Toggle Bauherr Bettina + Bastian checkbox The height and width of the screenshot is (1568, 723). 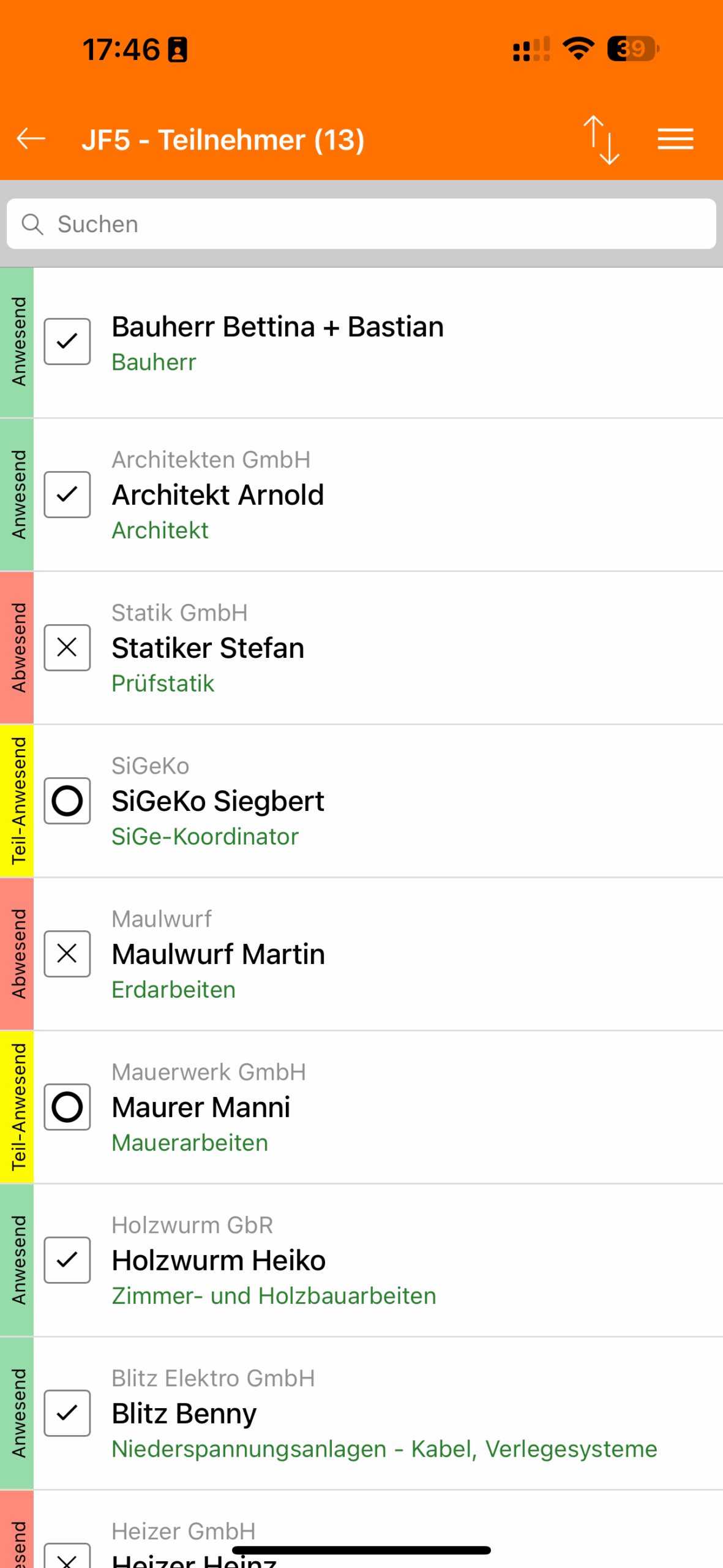coord(67,341)
